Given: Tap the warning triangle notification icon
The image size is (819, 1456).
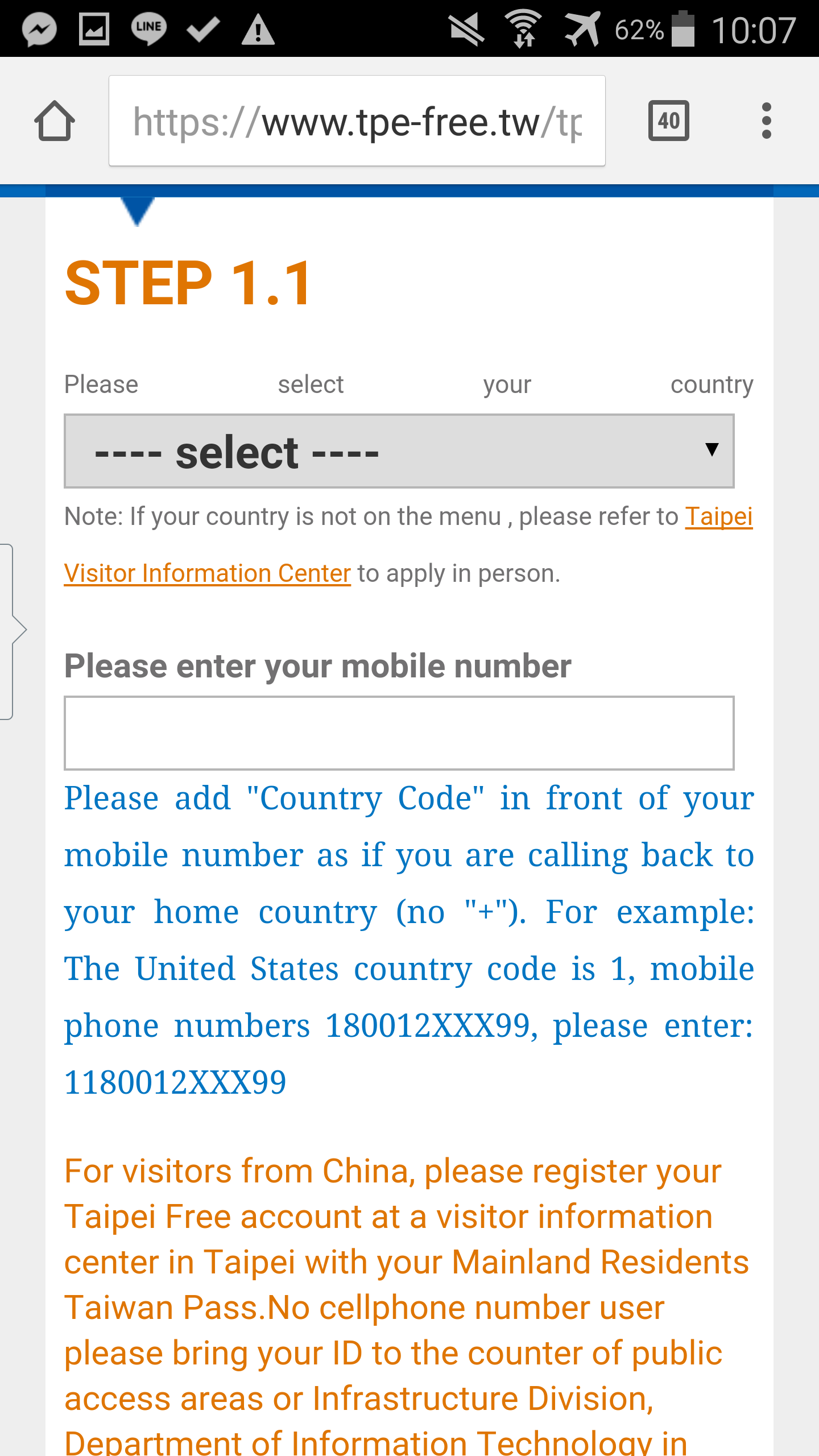Looking at the screenshot, I should (x=258, y=30).
